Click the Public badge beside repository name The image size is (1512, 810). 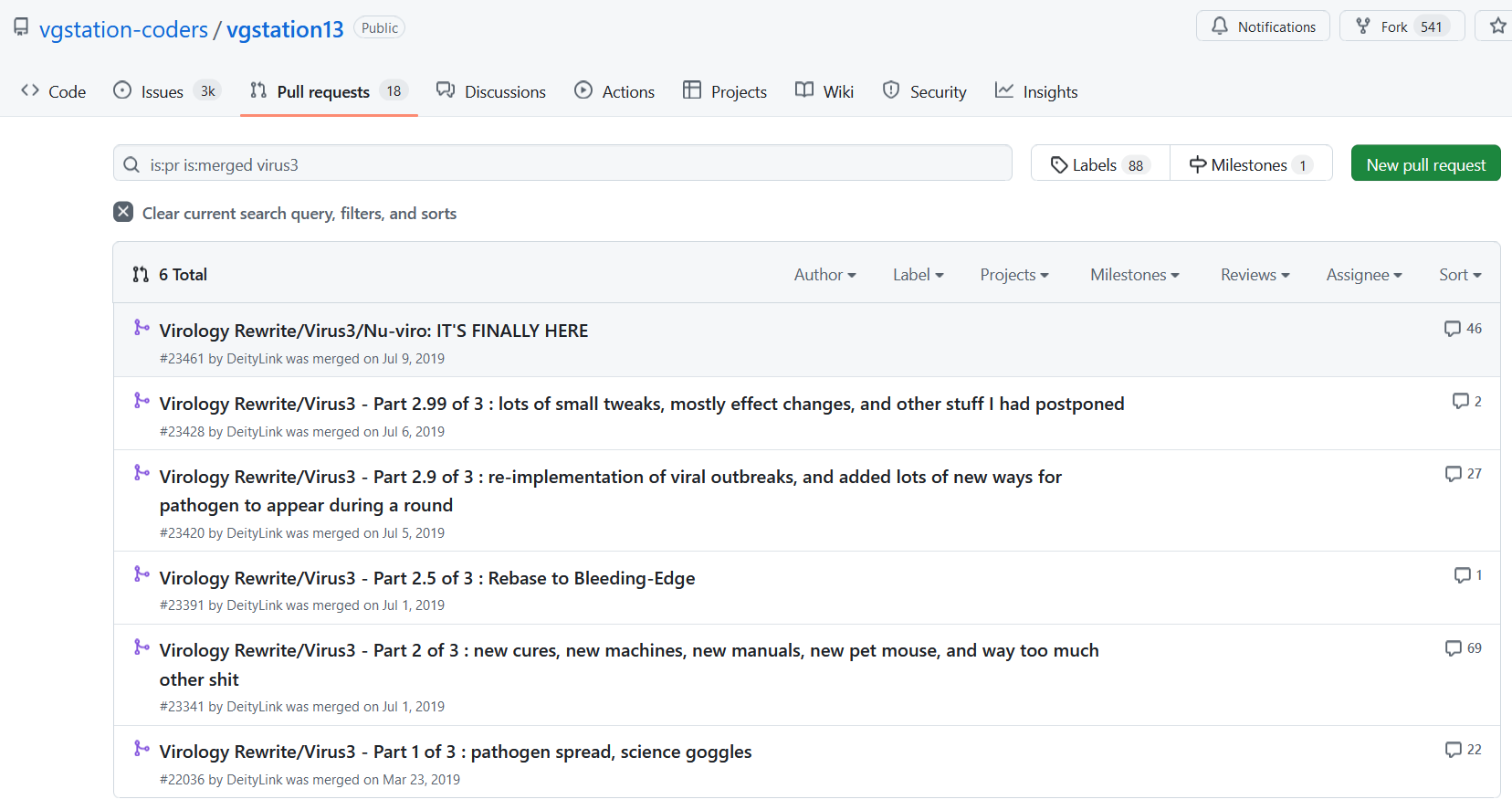point(379,28)
